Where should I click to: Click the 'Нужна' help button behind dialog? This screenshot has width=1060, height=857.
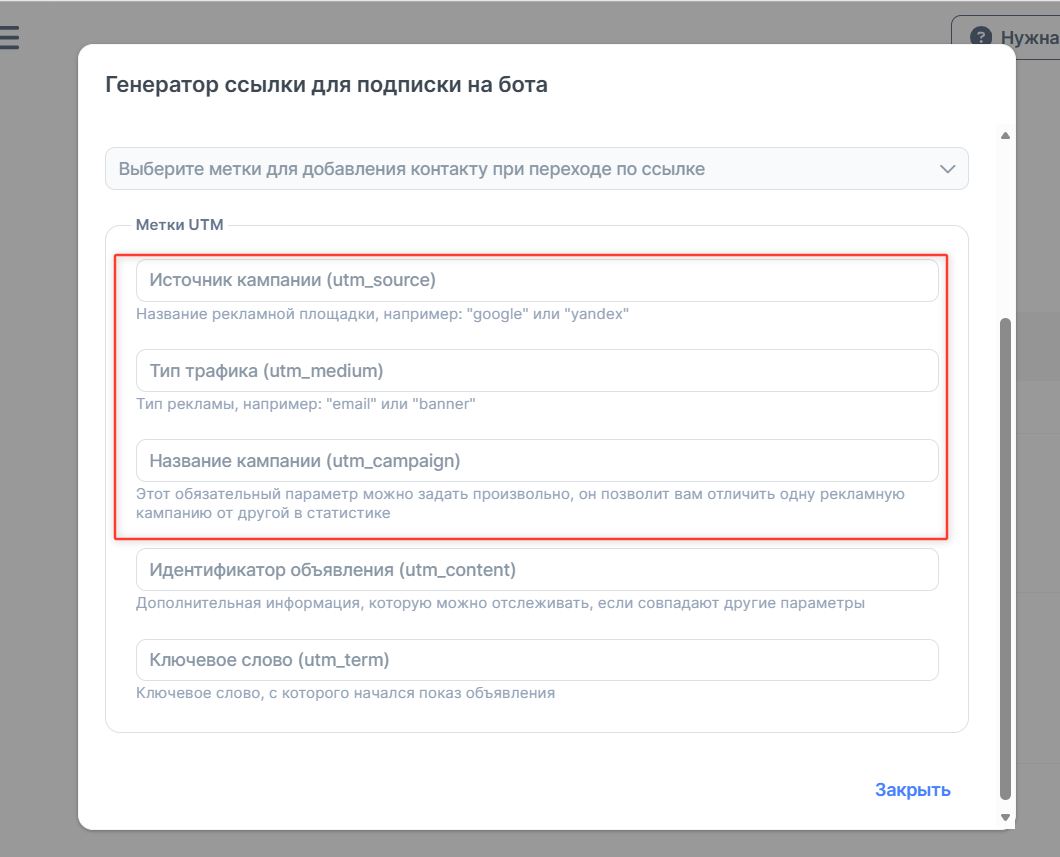(x=1007, y=38)
